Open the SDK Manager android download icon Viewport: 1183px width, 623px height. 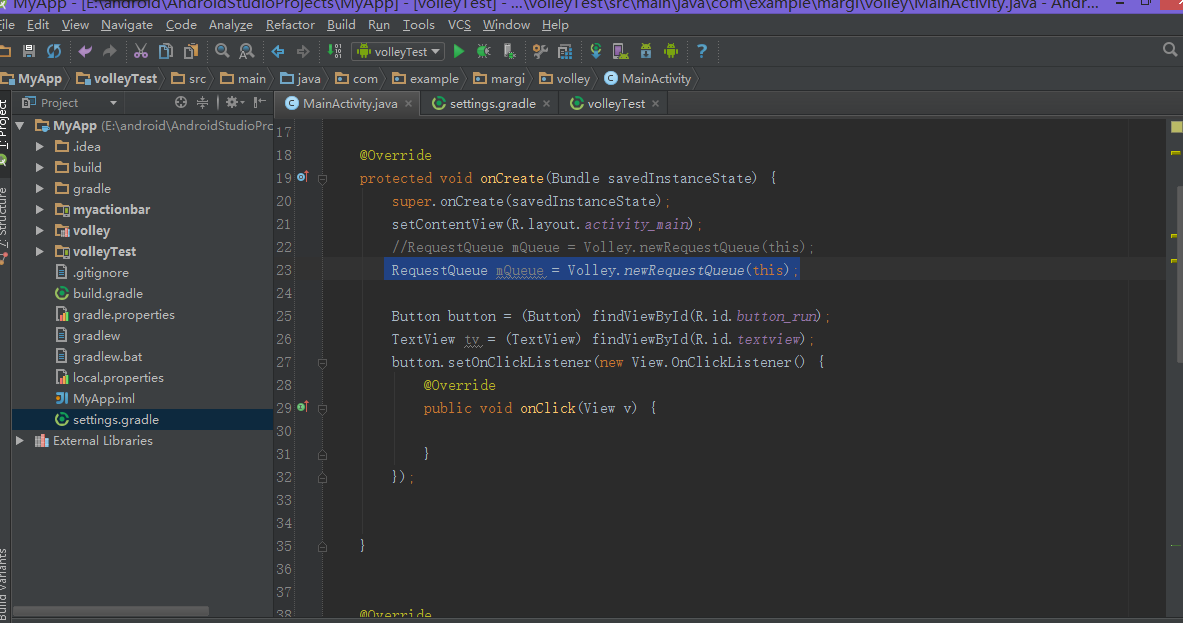(646, 51)
